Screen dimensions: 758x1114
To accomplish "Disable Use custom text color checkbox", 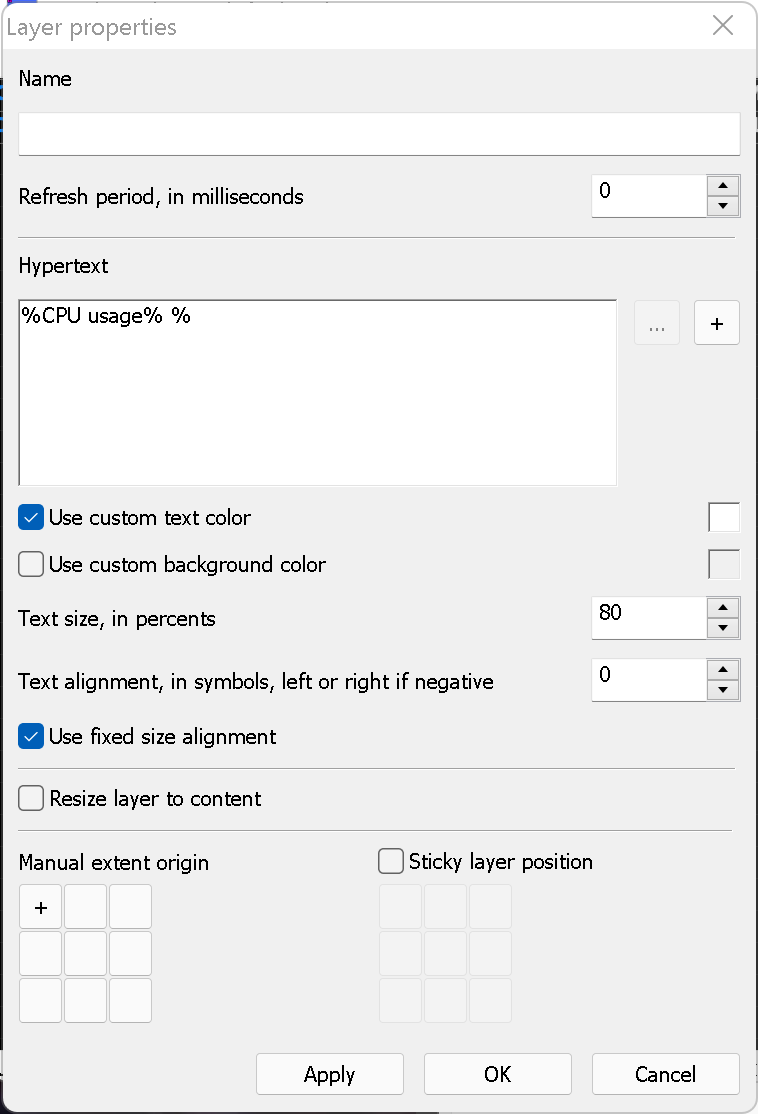I will [x=32, y=518].
